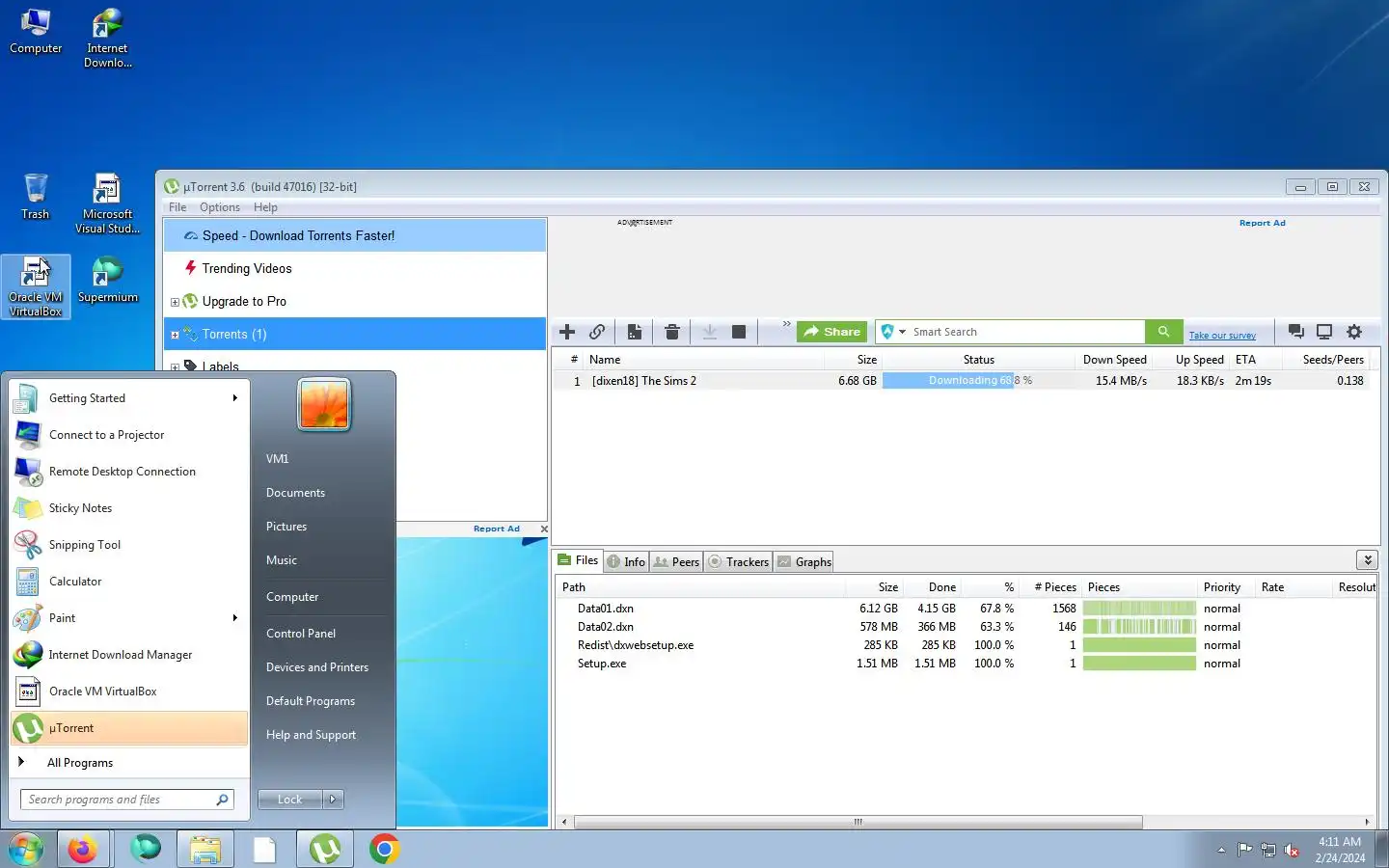Open Calculator from the Start menu

(x=129, y=582)
